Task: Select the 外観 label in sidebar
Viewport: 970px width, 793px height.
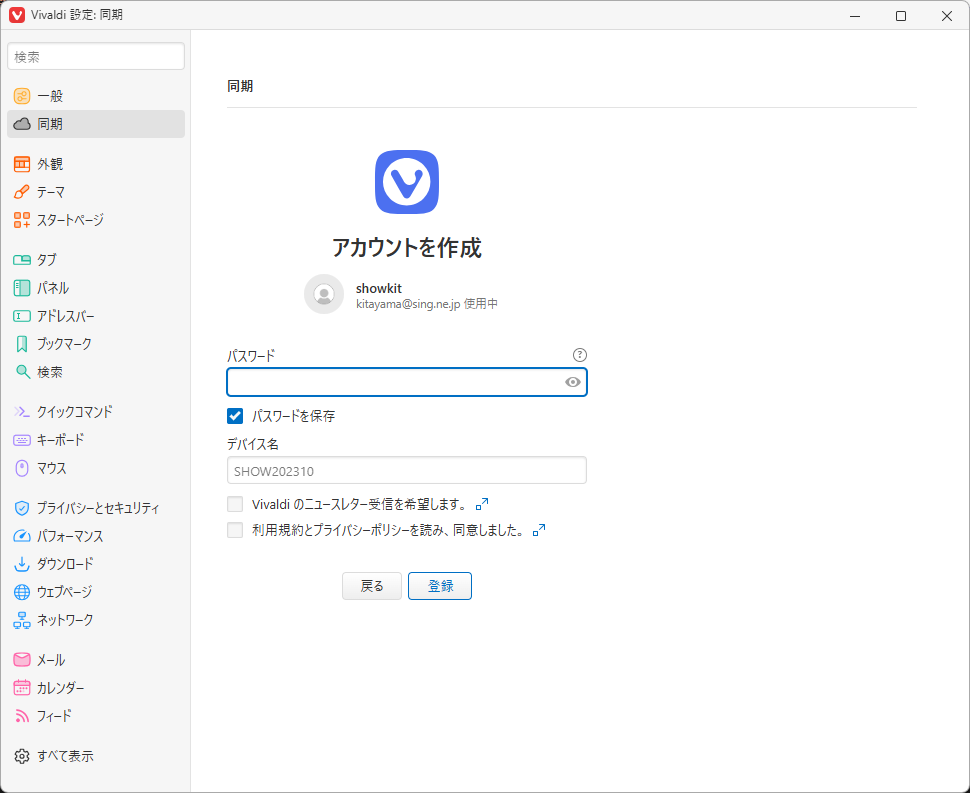Action: tap(50, 164)
